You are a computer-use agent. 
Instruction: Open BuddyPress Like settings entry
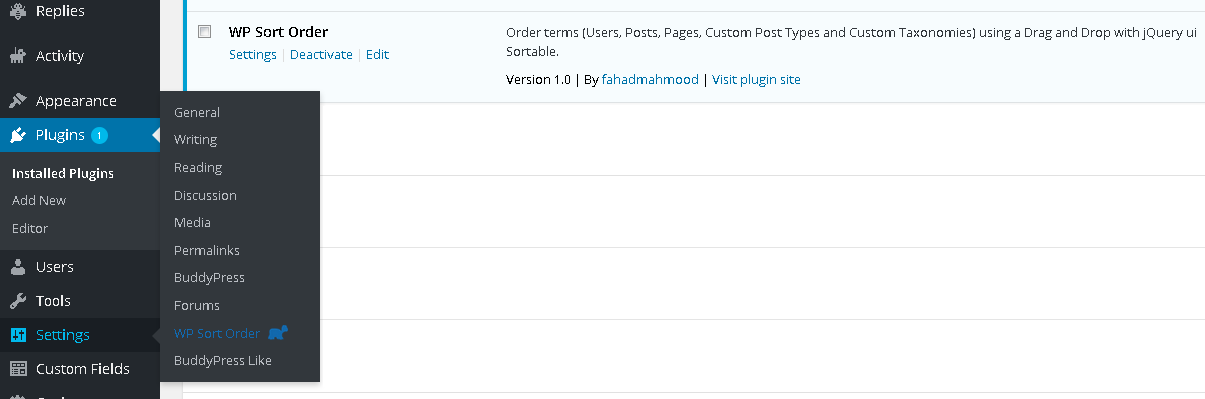click(223, 360)
